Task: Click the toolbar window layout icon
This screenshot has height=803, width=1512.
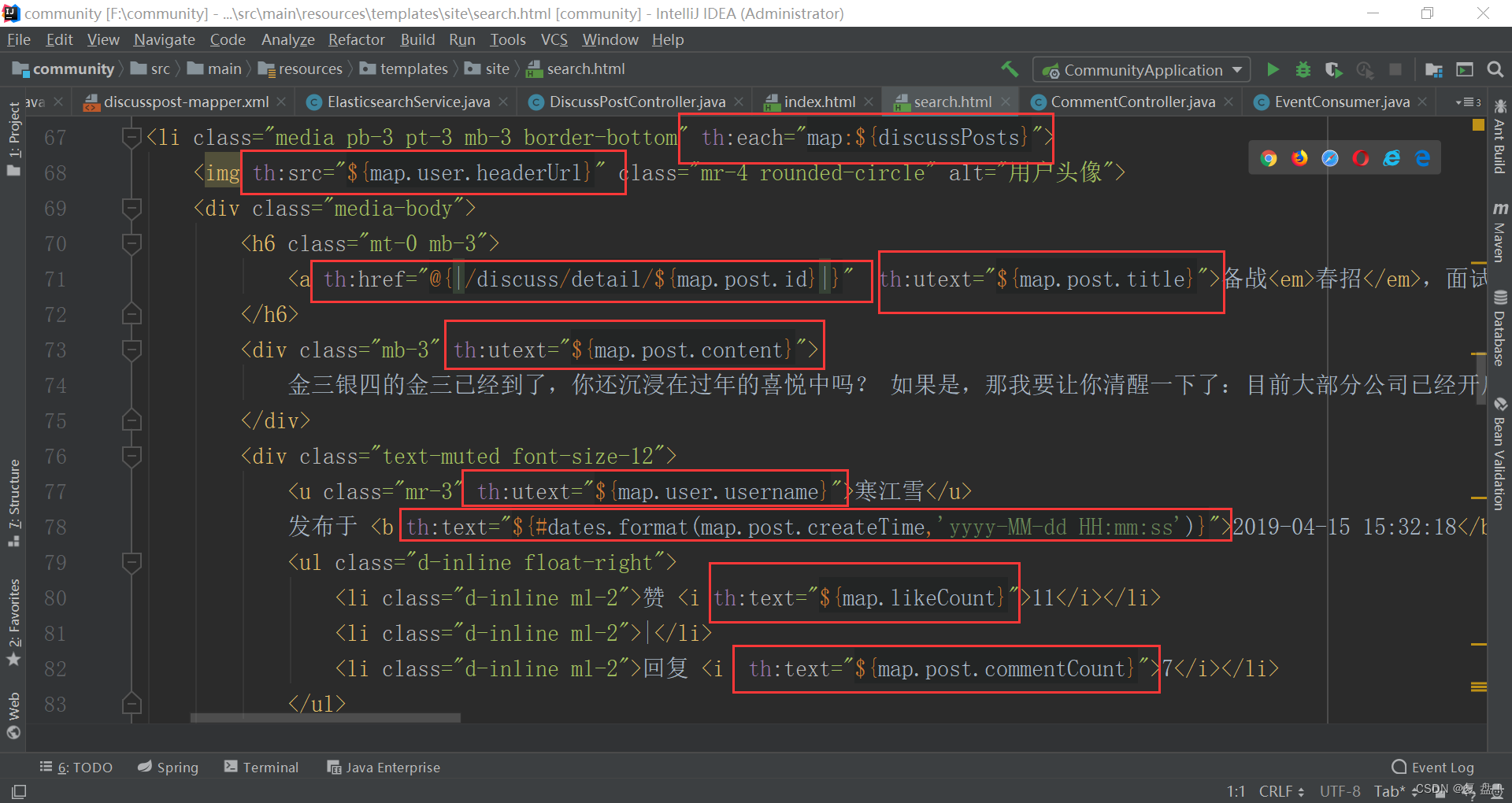Action: click(1465, 69)
